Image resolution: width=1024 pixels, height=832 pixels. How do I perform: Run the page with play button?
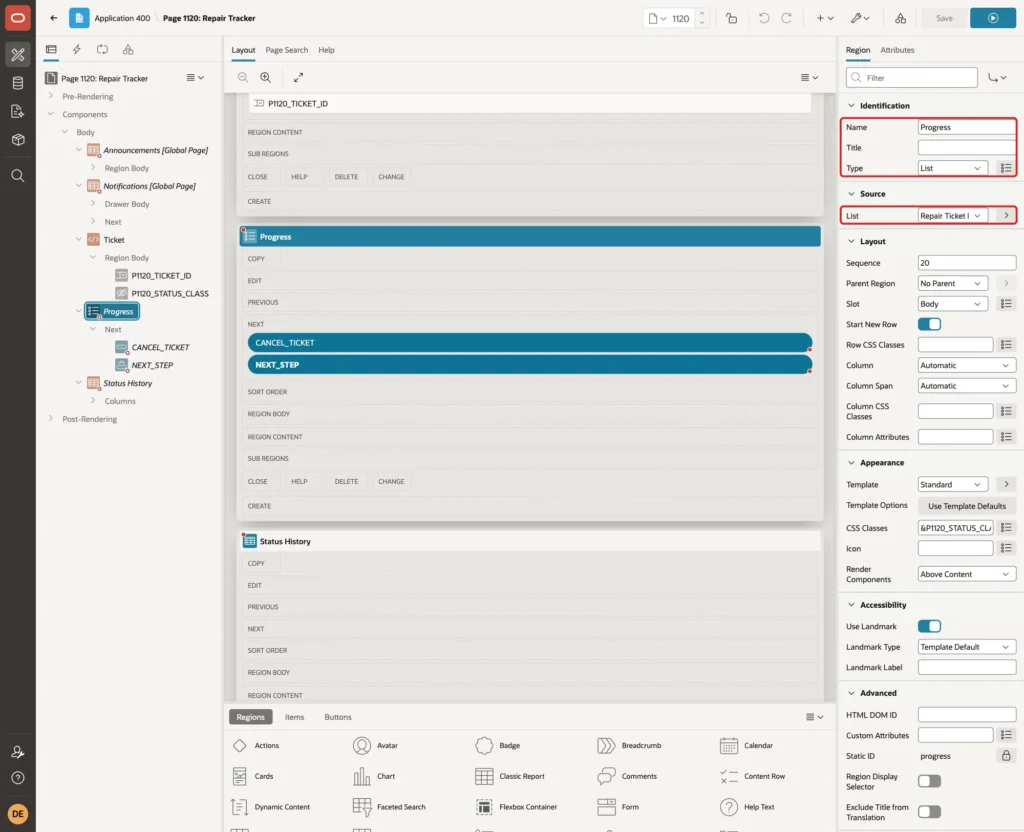coord(993,18)
